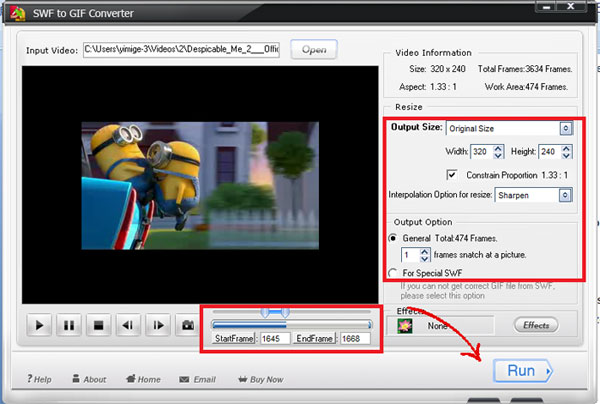The image size is (600, 404).
Task: Click the StartFrame value field 1645
Action: 276,338
